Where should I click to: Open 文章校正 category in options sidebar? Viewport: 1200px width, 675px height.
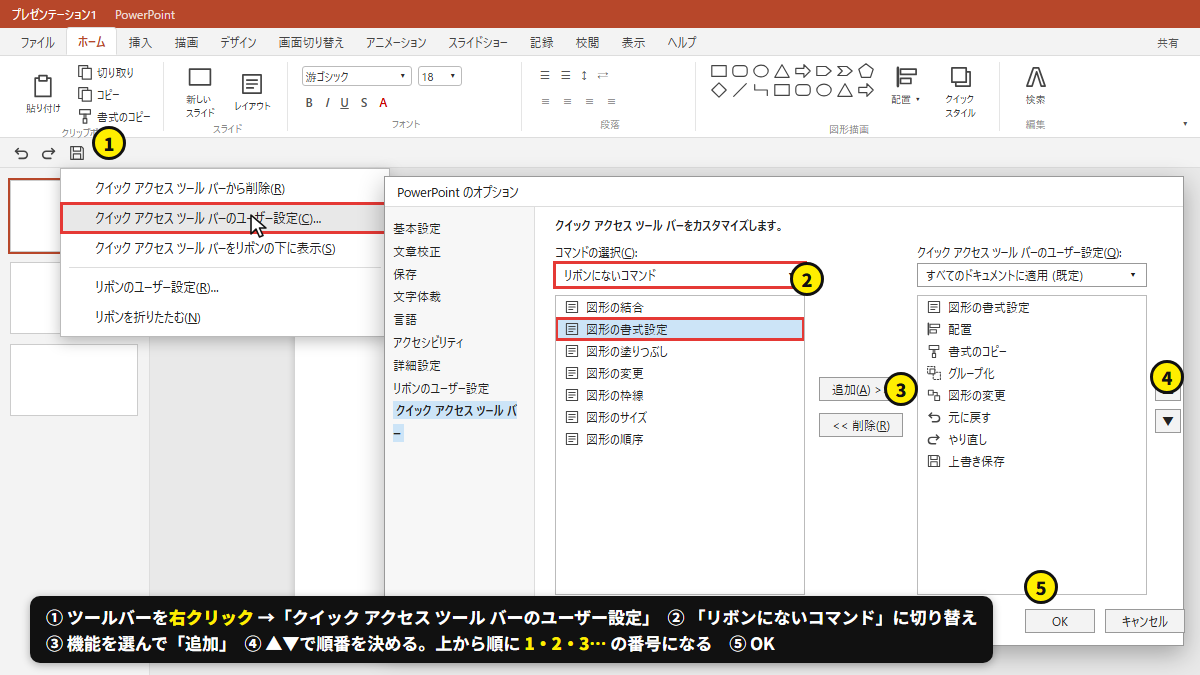(417, 252)
